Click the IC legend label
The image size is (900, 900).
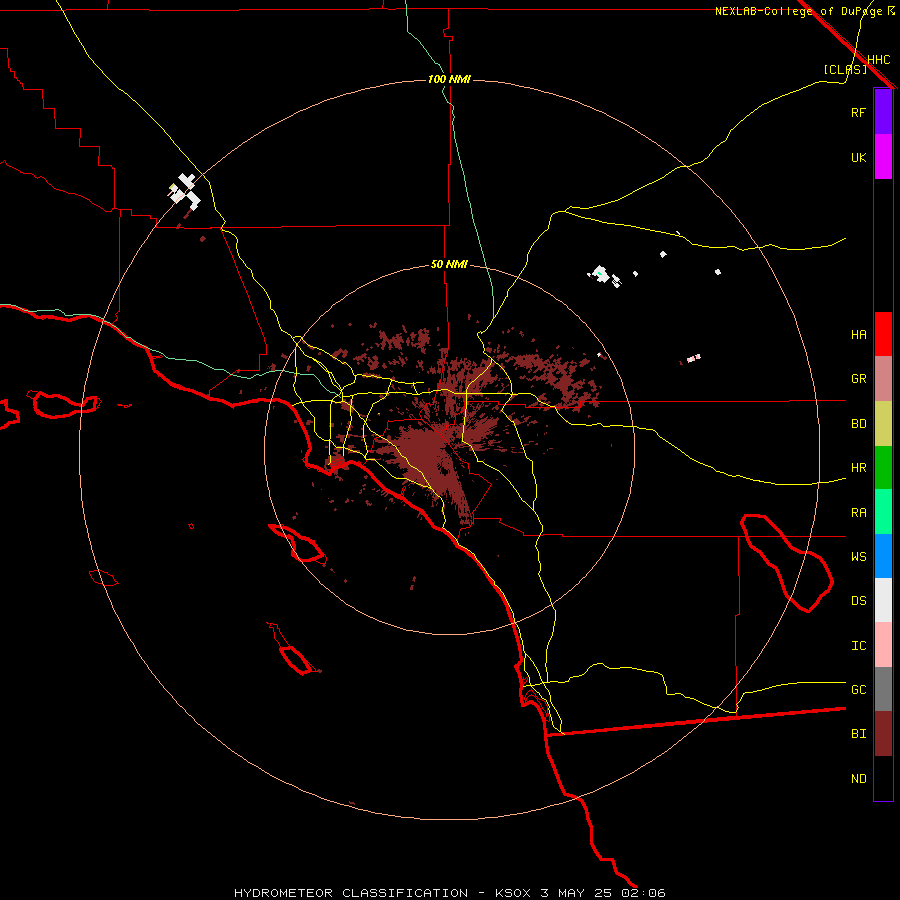click(x=858, y=646)
